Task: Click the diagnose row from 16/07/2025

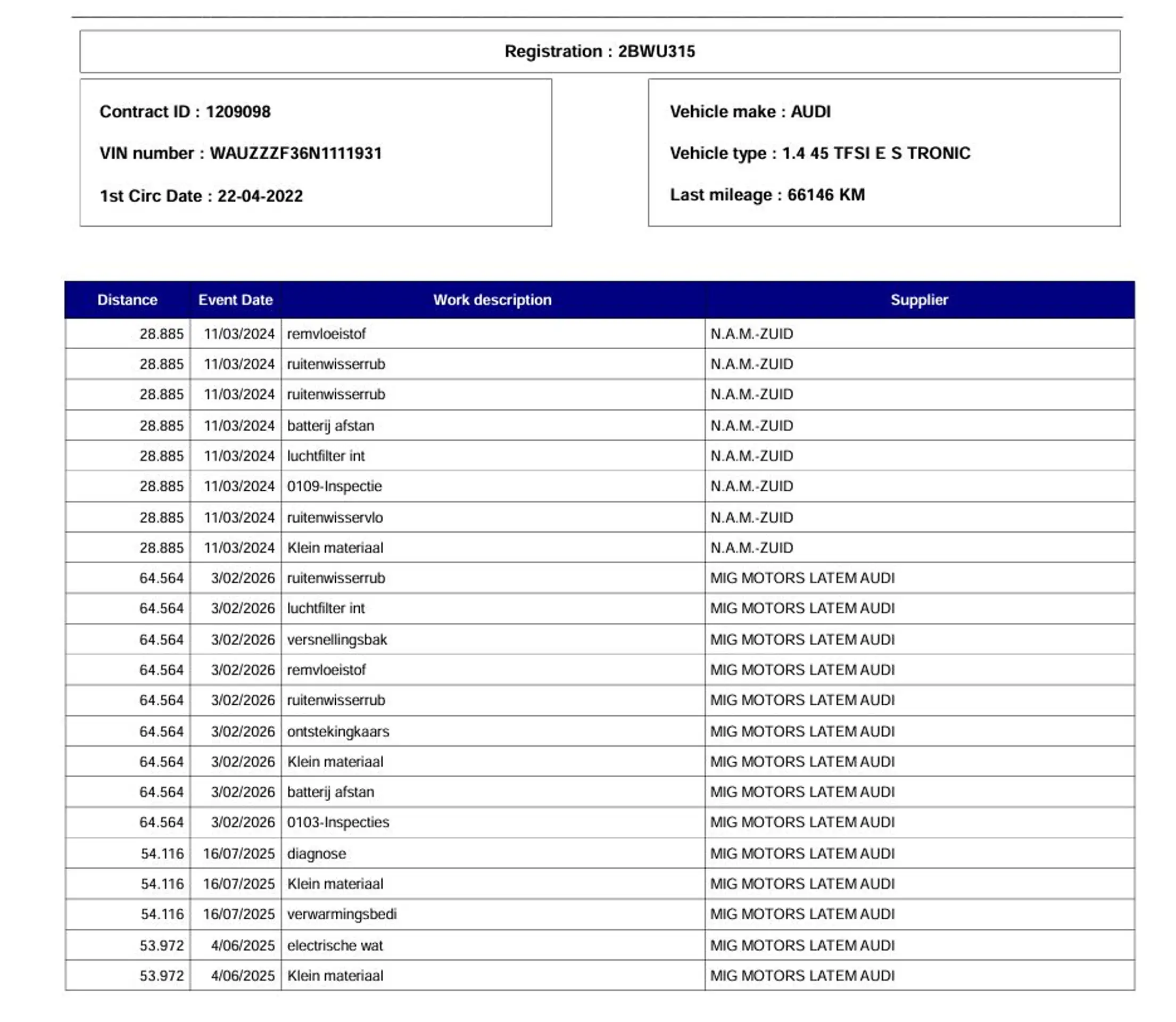Action: click(600, 854)
